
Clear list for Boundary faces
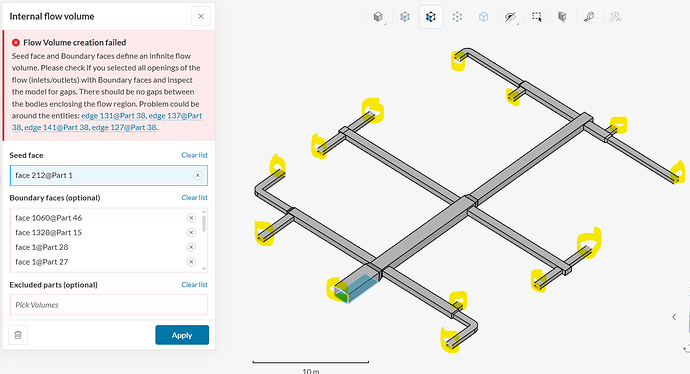coord(195,198)
